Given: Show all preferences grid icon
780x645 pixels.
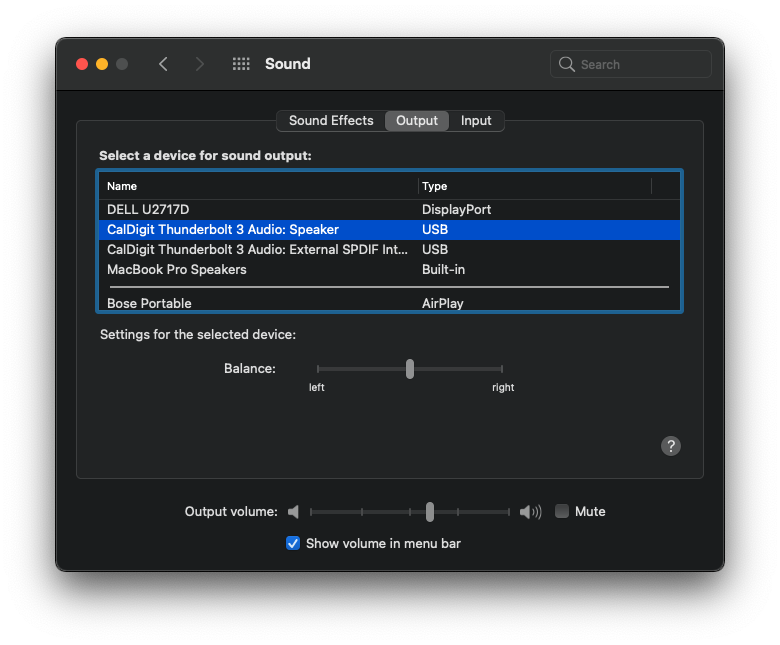Looking at the screenshot, I should (x=241, y=64).
